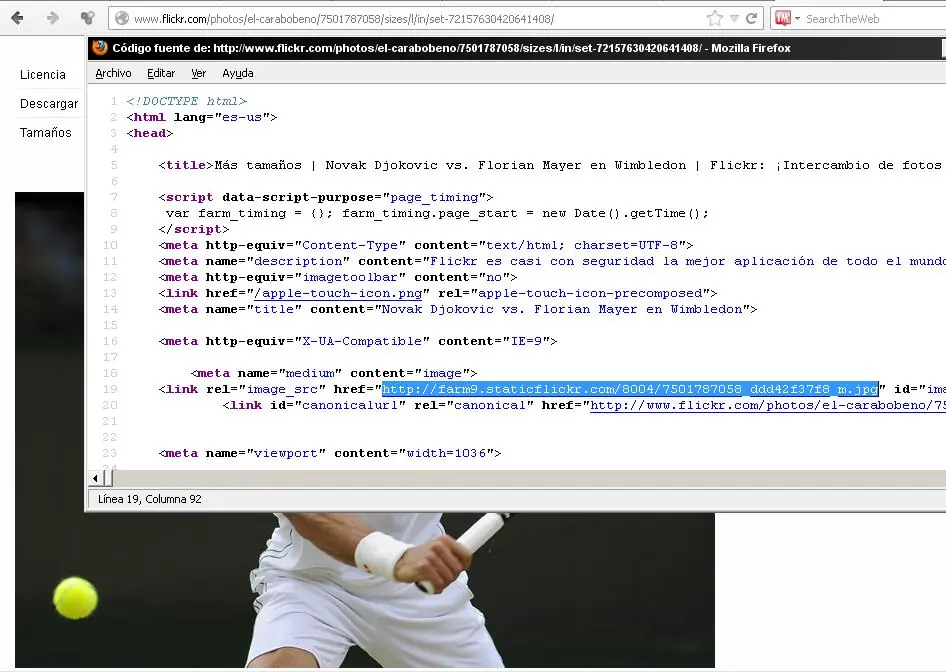The width and height of the screenshot is (946, 672).
Task: Go forward with the browser forward arrow
Action: click(52, 18)
